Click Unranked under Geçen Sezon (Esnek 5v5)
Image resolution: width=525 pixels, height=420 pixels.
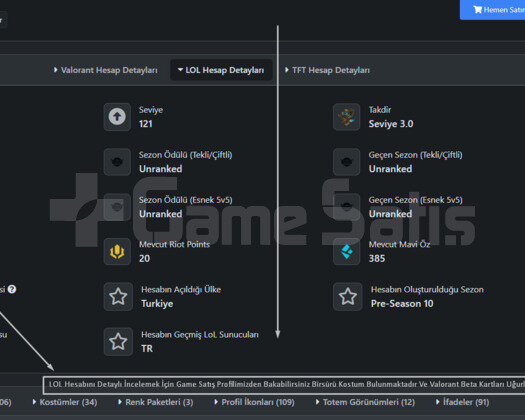(x=390, y=214)
